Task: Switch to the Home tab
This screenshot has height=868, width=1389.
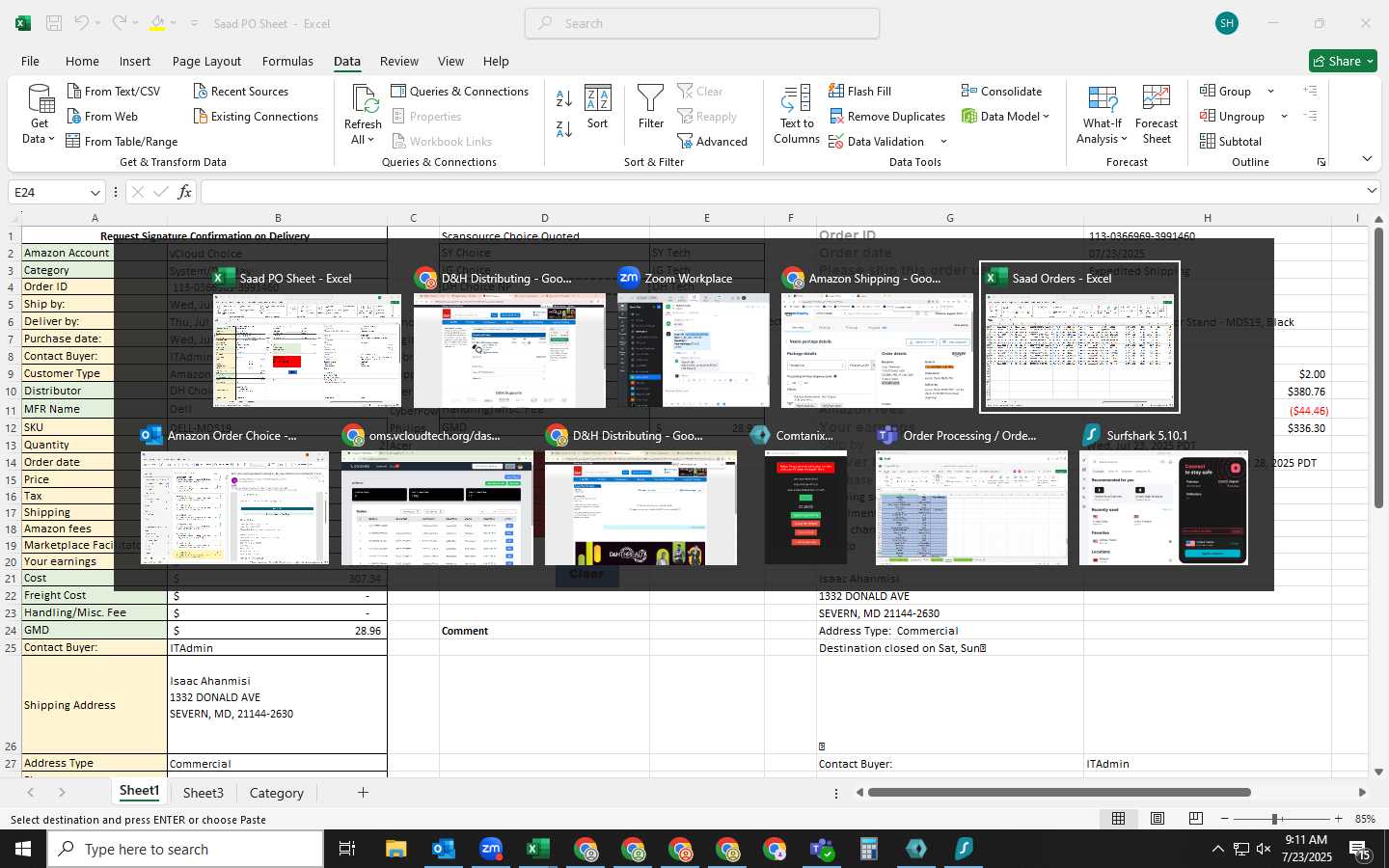Action: 82,61
